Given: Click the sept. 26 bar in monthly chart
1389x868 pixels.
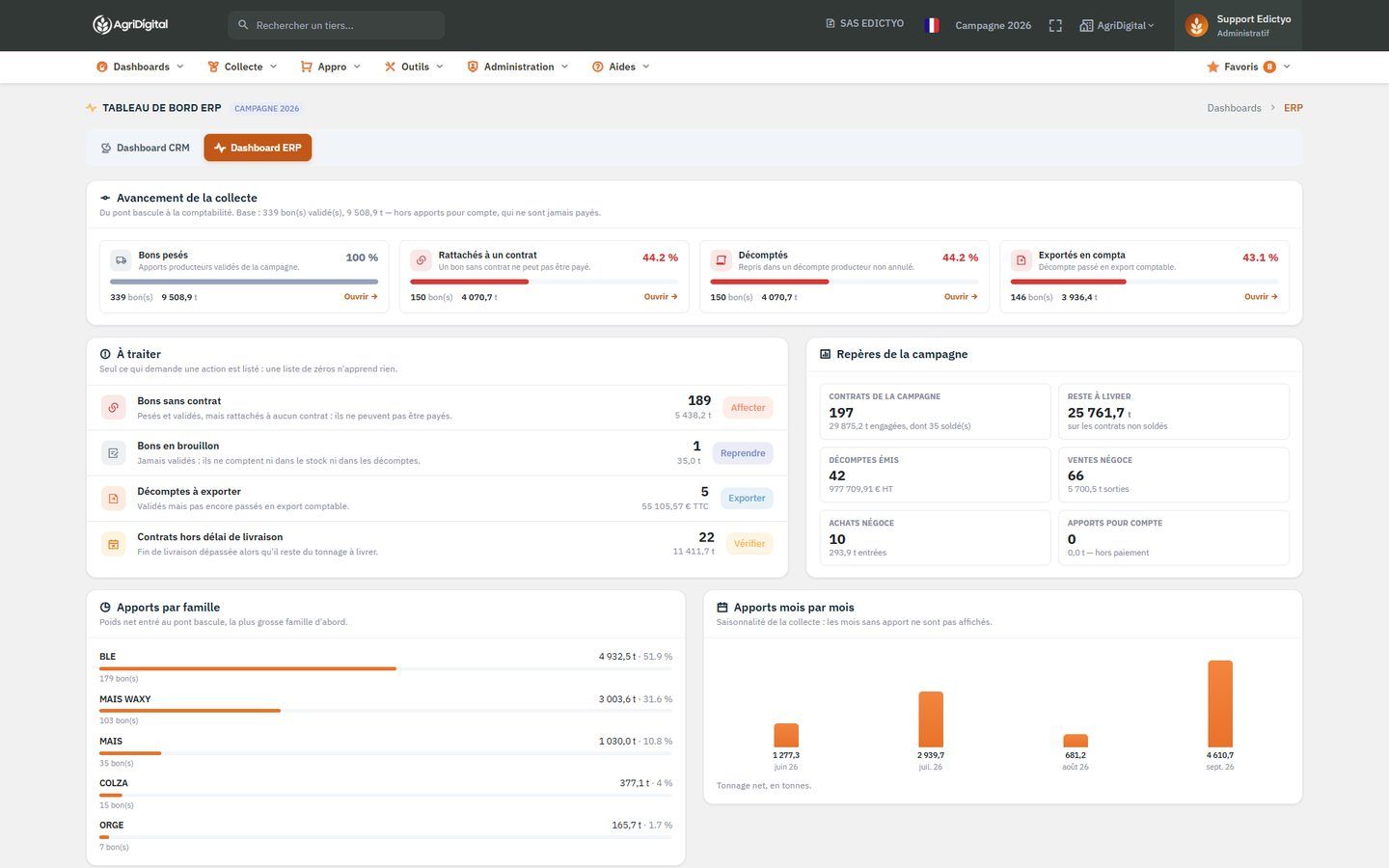Looking at the screenshot, I should pyautogui.click(x=1220, y=704).
